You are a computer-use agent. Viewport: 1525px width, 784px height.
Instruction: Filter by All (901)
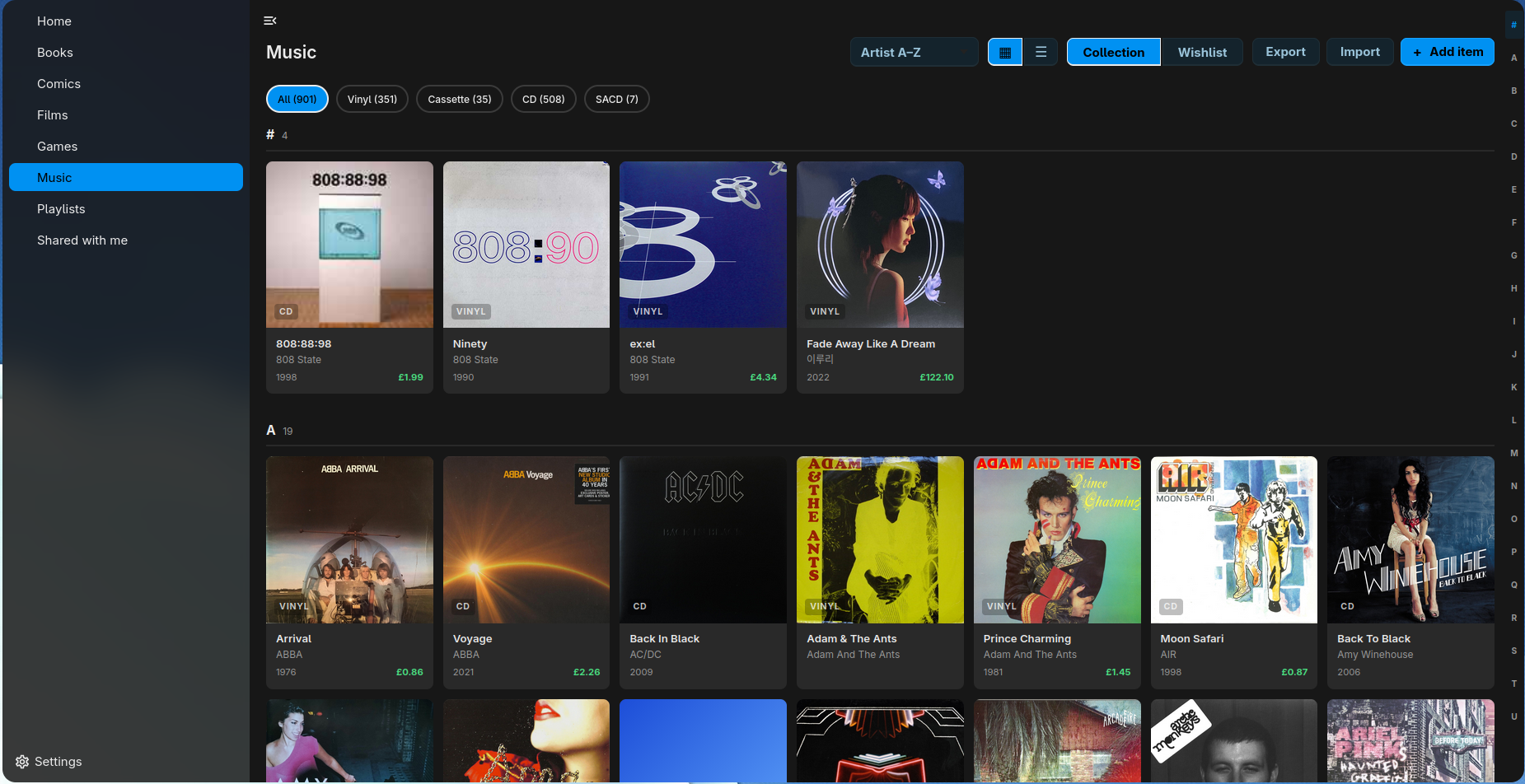tap(297, 99)
